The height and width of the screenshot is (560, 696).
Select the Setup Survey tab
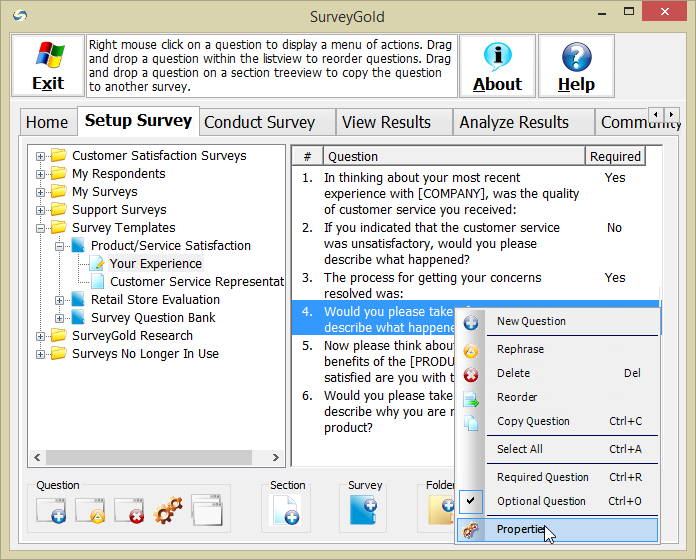(138, 120)
